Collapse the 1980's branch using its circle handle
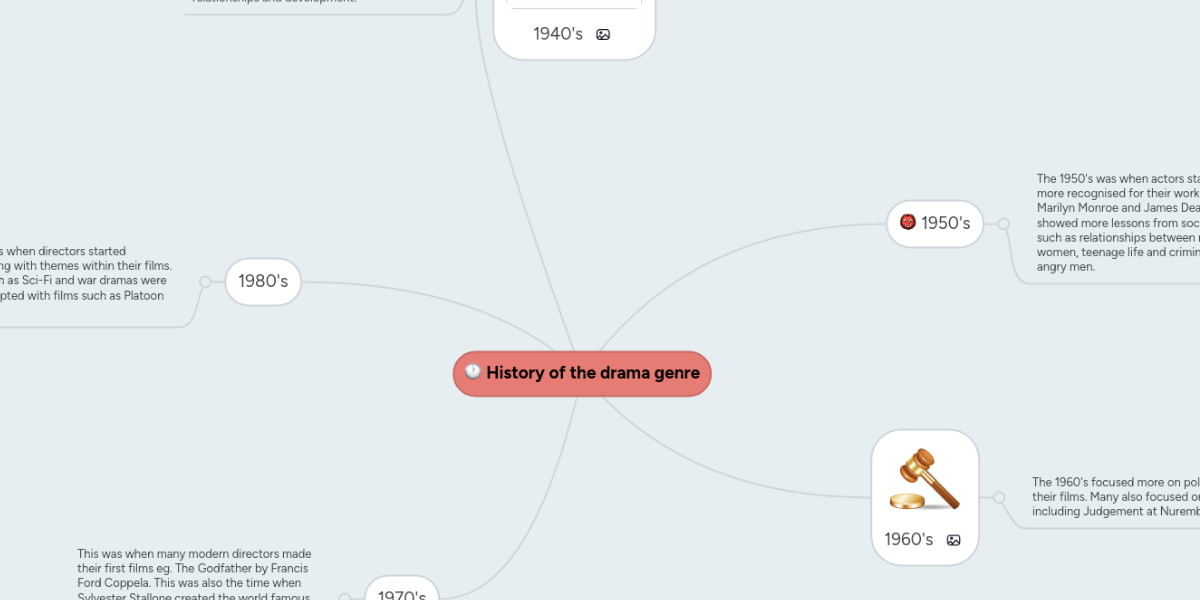Viewport: 1200px width, 600px height. pyautogui.click(x=205, y=282)
